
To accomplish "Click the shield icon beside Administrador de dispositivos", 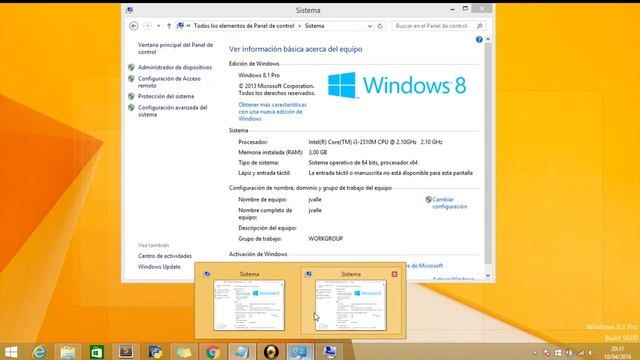I will click(x=131, y=67).
